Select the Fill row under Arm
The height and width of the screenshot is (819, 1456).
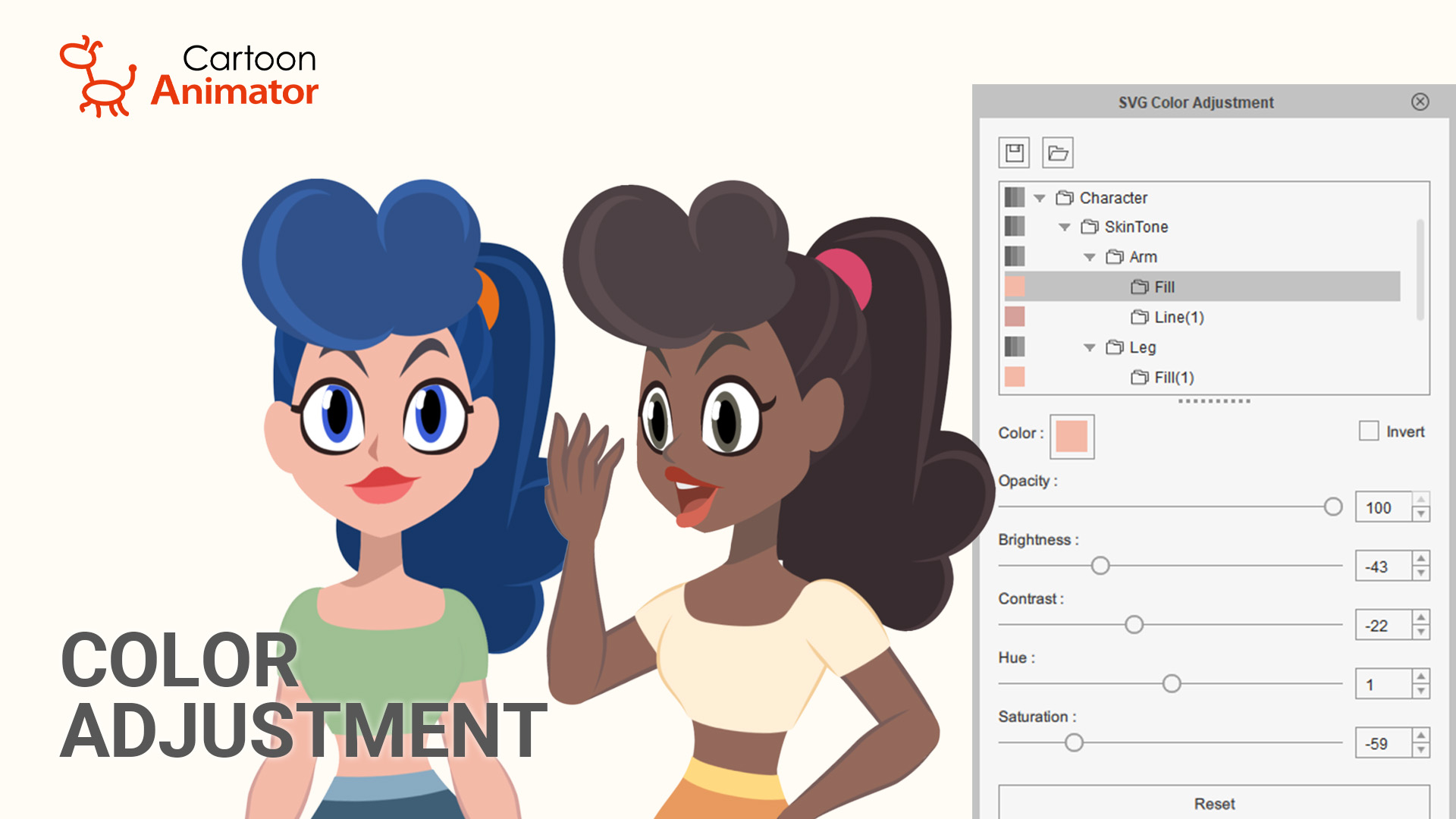click(x=1202, y=287)
